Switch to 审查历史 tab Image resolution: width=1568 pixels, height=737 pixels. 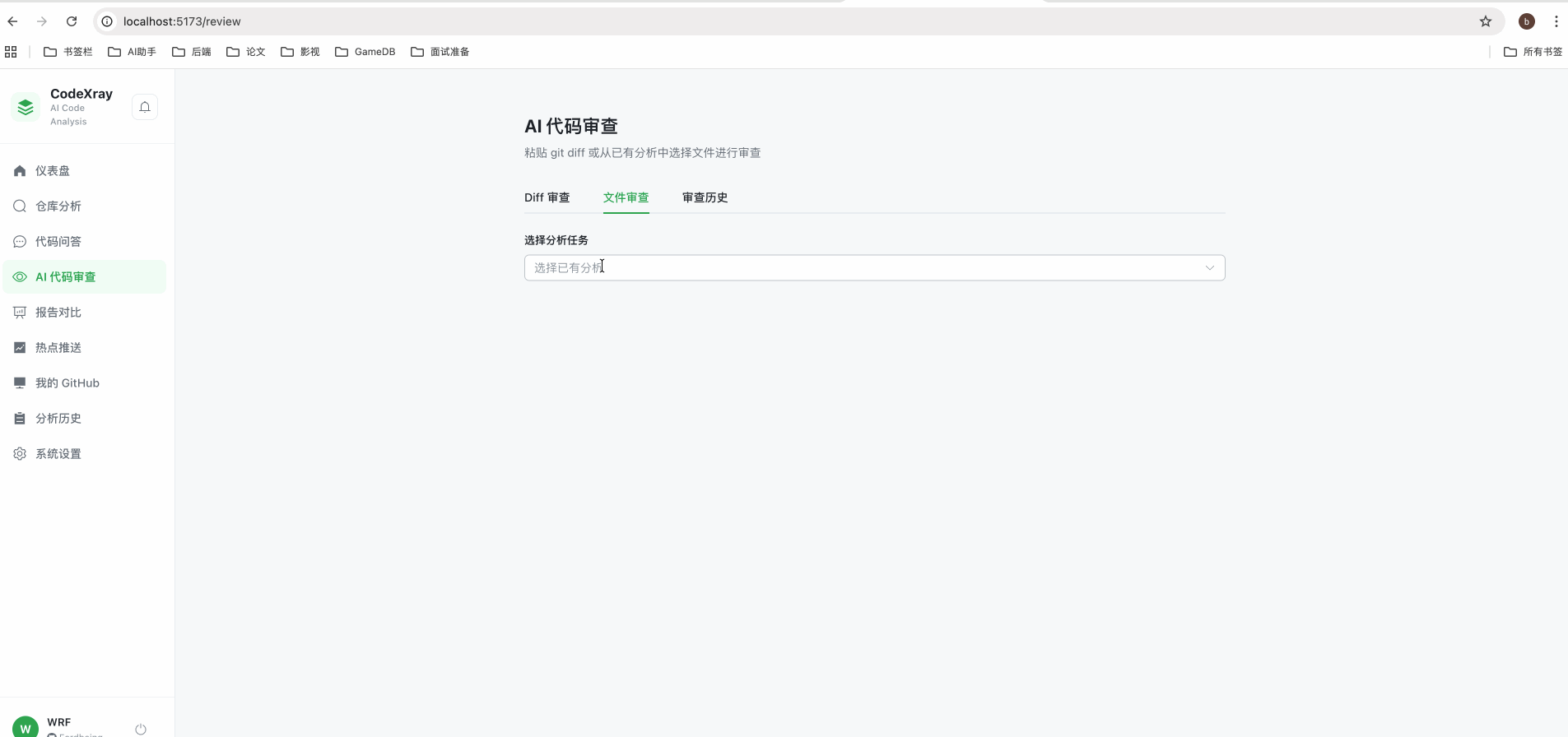pyautogui.click(x=705, y=197)
